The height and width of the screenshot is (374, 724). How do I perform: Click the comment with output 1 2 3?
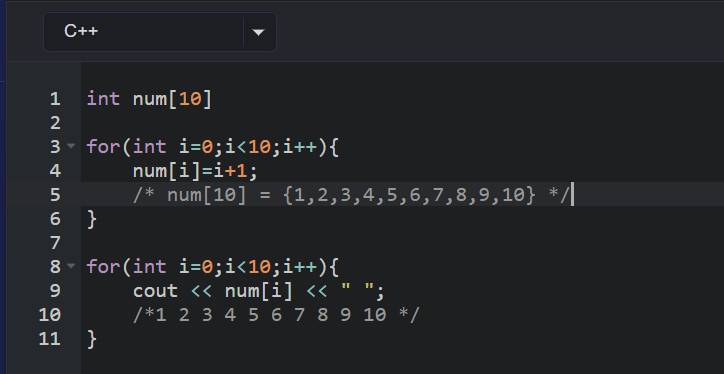276,315
